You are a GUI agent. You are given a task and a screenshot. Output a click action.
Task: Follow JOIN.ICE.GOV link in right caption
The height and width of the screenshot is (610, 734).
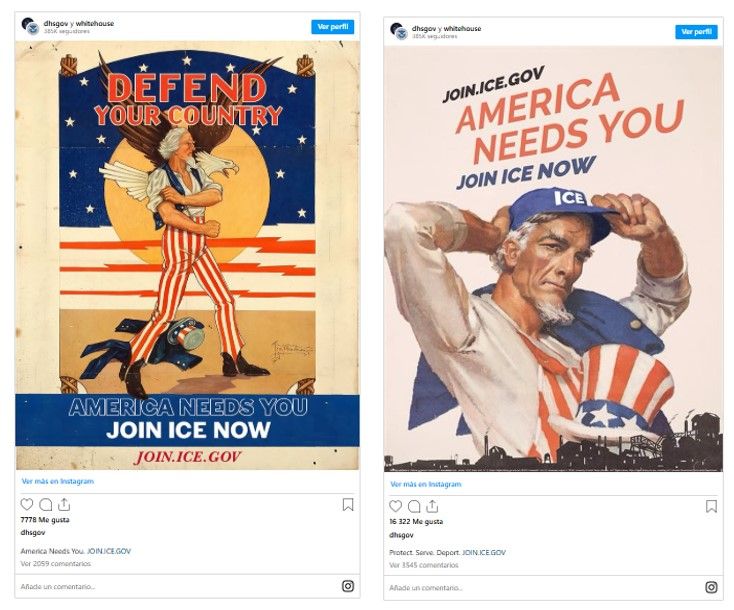pyautogui.click(x=484, y=552)
